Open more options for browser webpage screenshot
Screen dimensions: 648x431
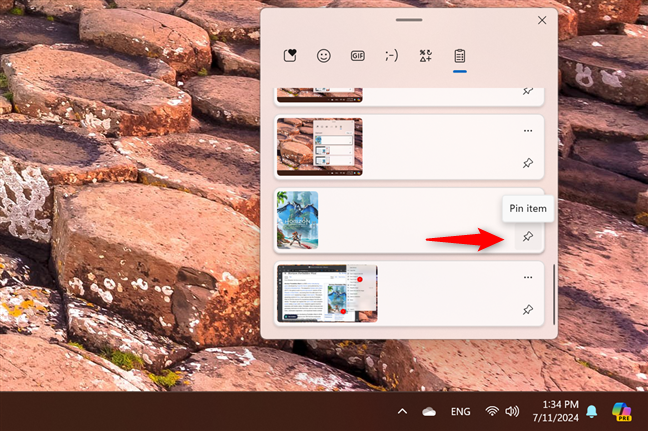click(x=528, y=277)
